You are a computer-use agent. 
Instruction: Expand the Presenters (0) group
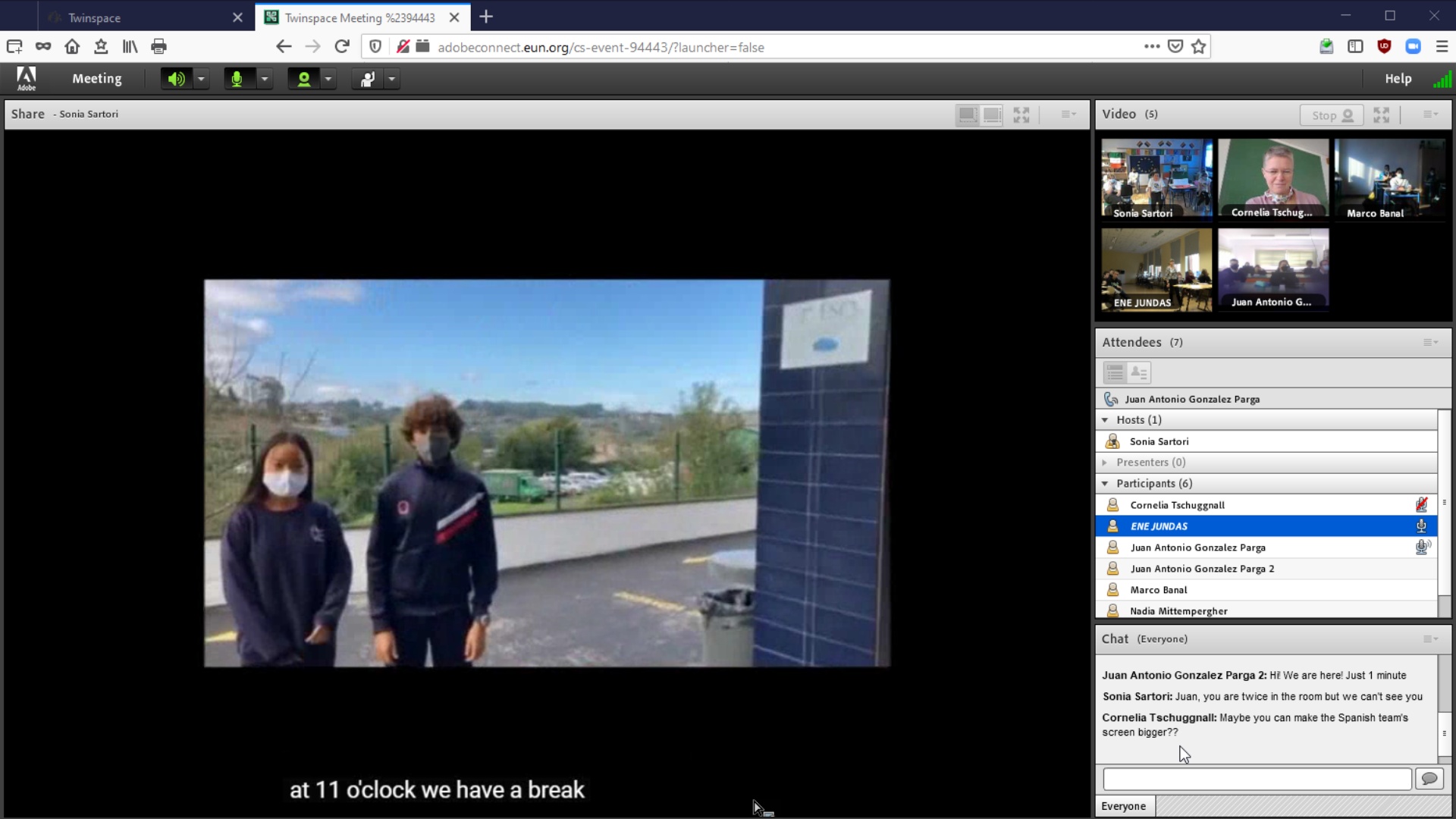pyautogui.click(x=1105, y=463)
